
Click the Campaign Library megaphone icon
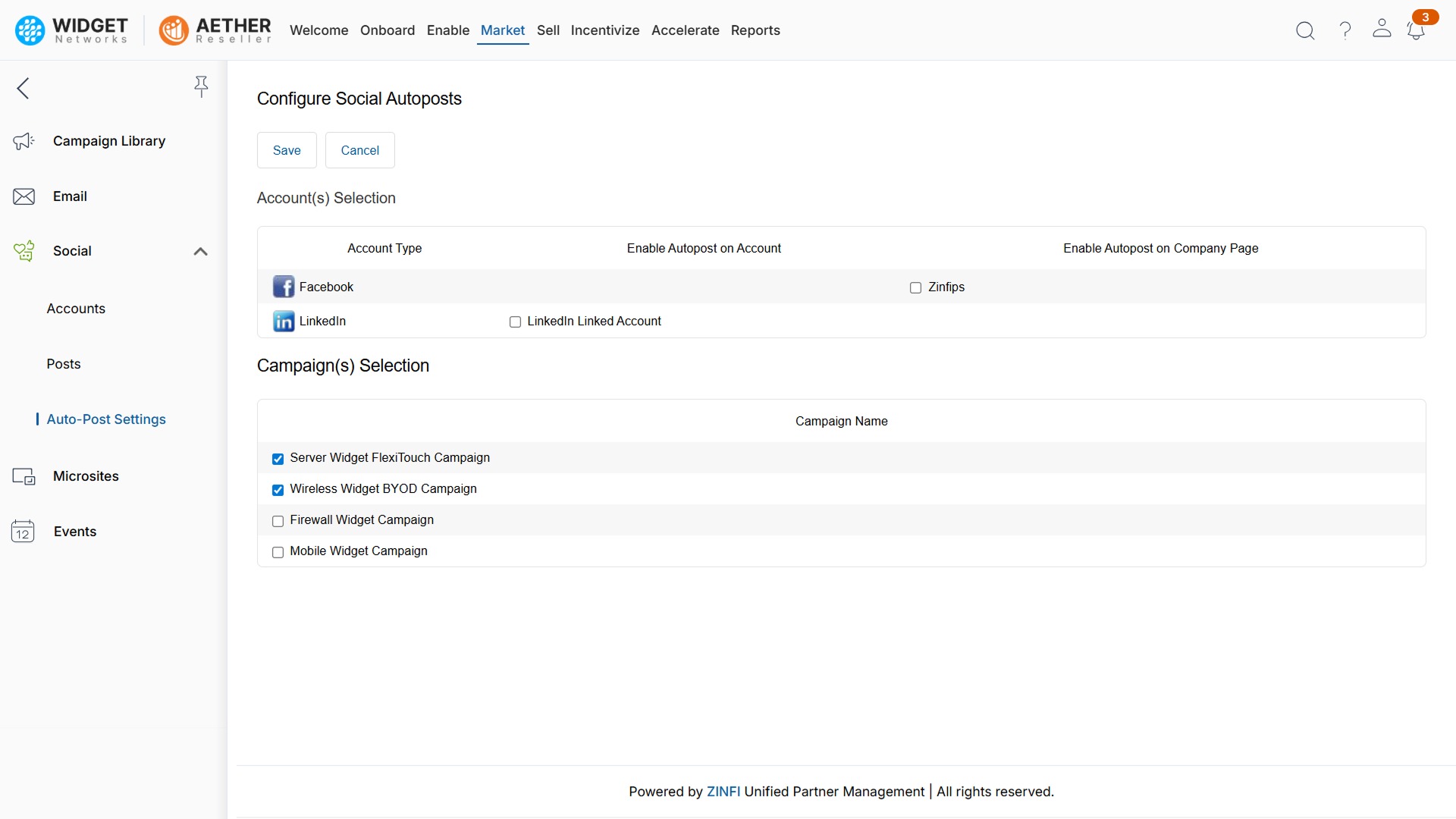point(24,141)
